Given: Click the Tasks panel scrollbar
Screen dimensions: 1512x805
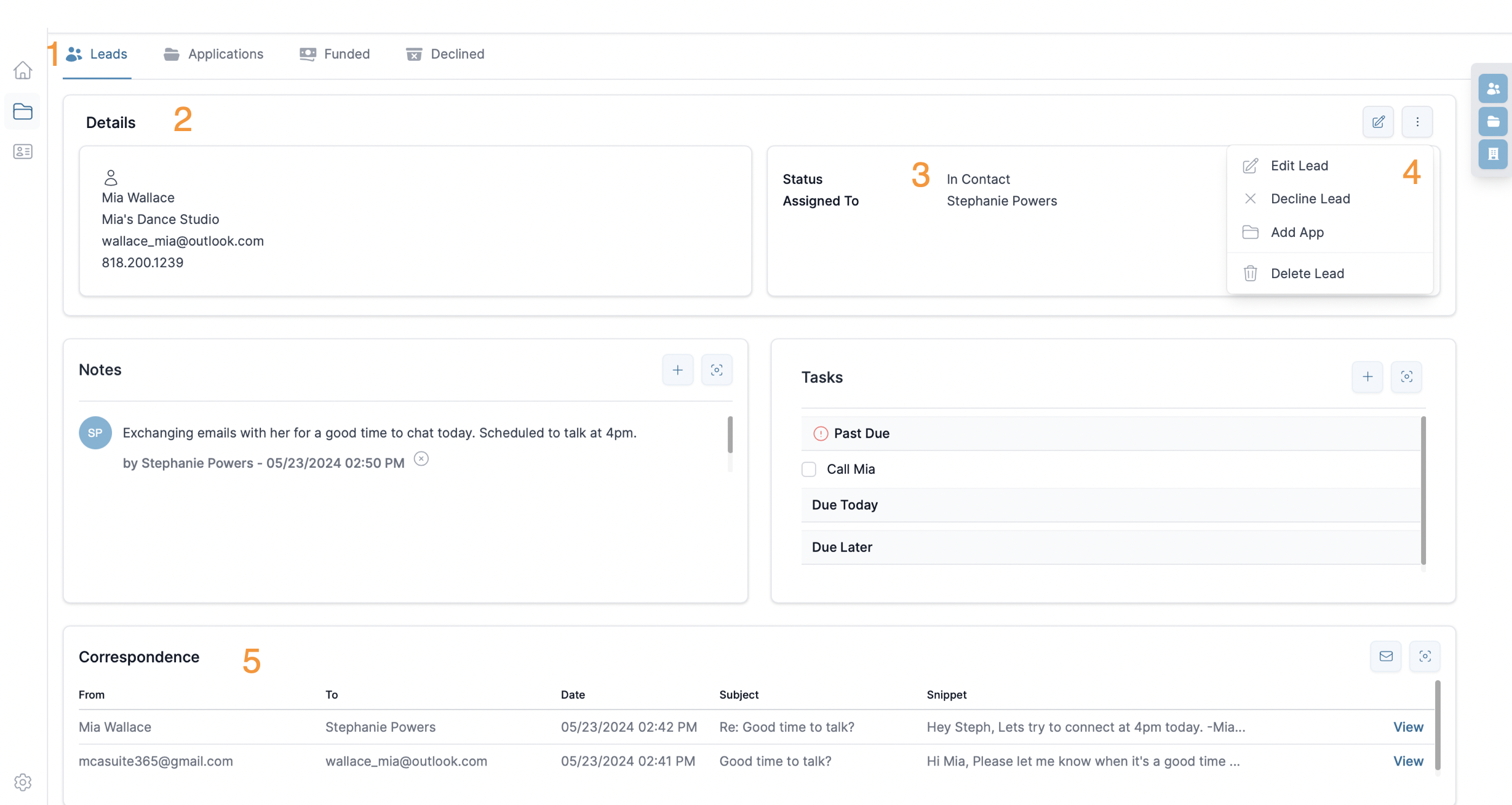Looking at the screenshot, I should click(x=1423, y=490).
